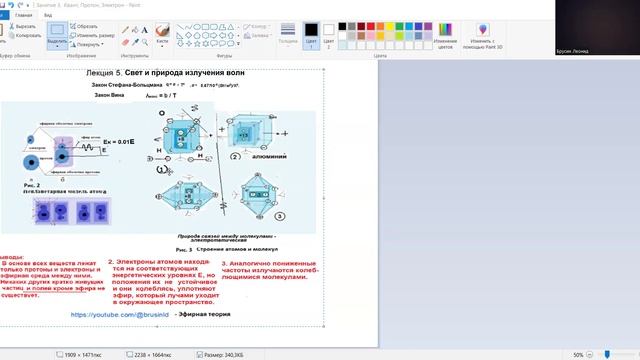Click Copy (Копировать) in clipboard group
This screenshot has width=640, height=360.
pyautogui.click(x=25, y=36)
